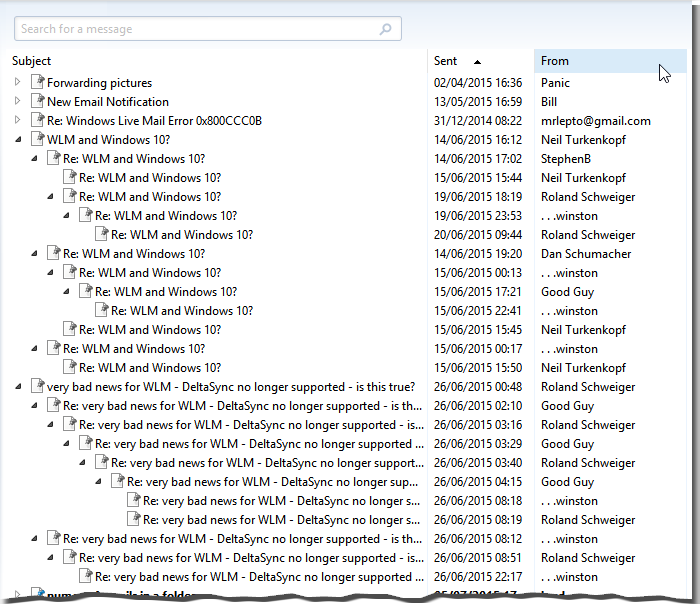
Task: Collapse the reply sent 26/06/2015 02:10
Action: click(x=34, y=406)
